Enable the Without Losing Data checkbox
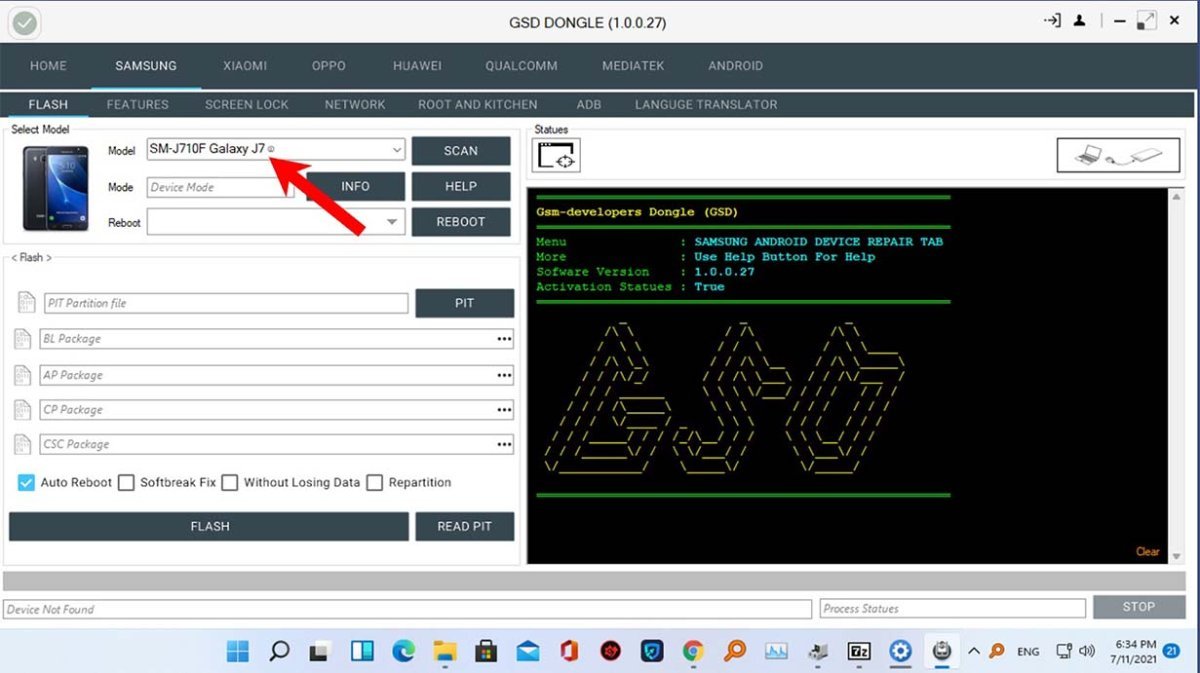 tap(230, 483)
